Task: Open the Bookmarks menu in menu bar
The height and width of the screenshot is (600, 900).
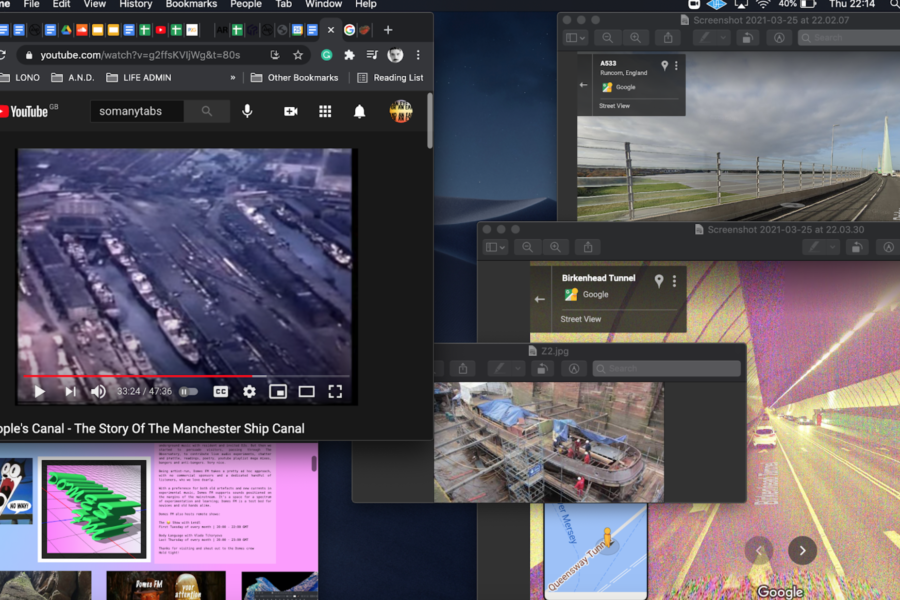Action: (x=191, y=4)
